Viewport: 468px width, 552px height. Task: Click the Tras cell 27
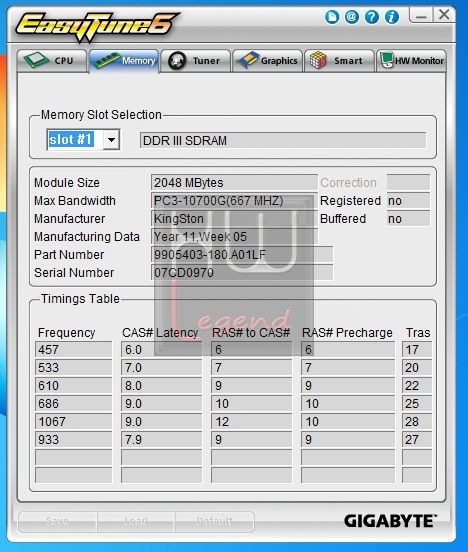tap(417, 439)
